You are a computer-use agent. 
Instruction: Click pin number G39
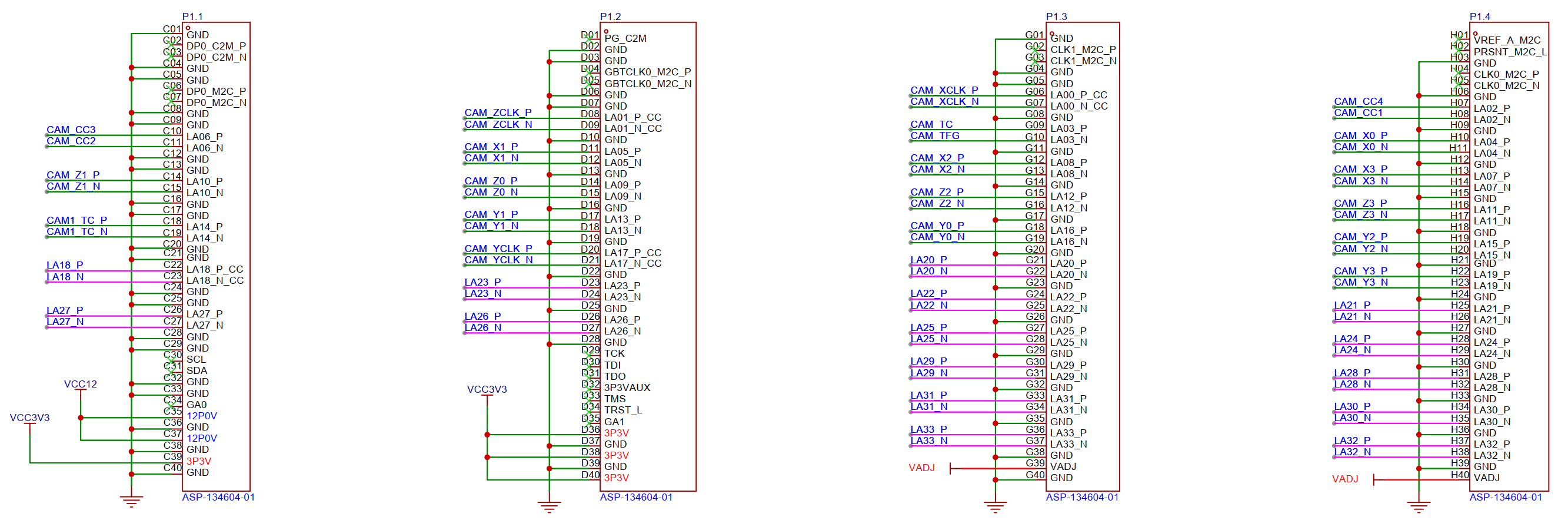pyautogui.click(x=1035, y=463)
